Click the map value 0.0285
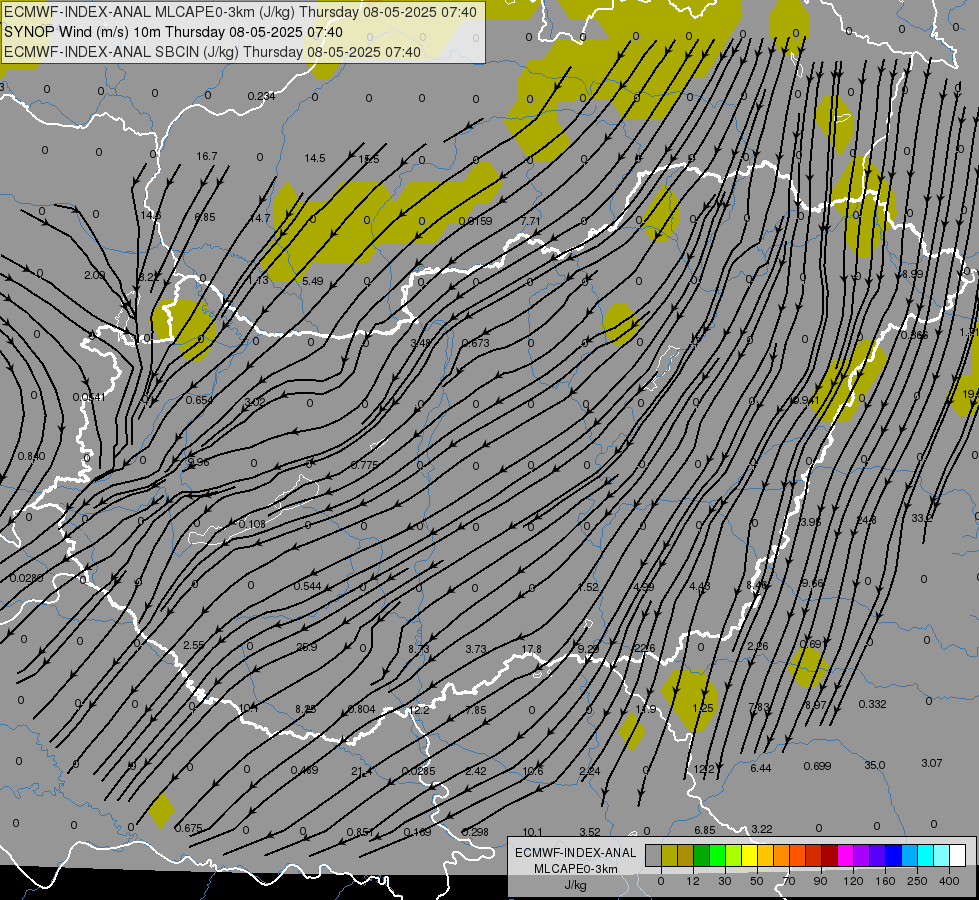979x900 pixels. (419, 771)
